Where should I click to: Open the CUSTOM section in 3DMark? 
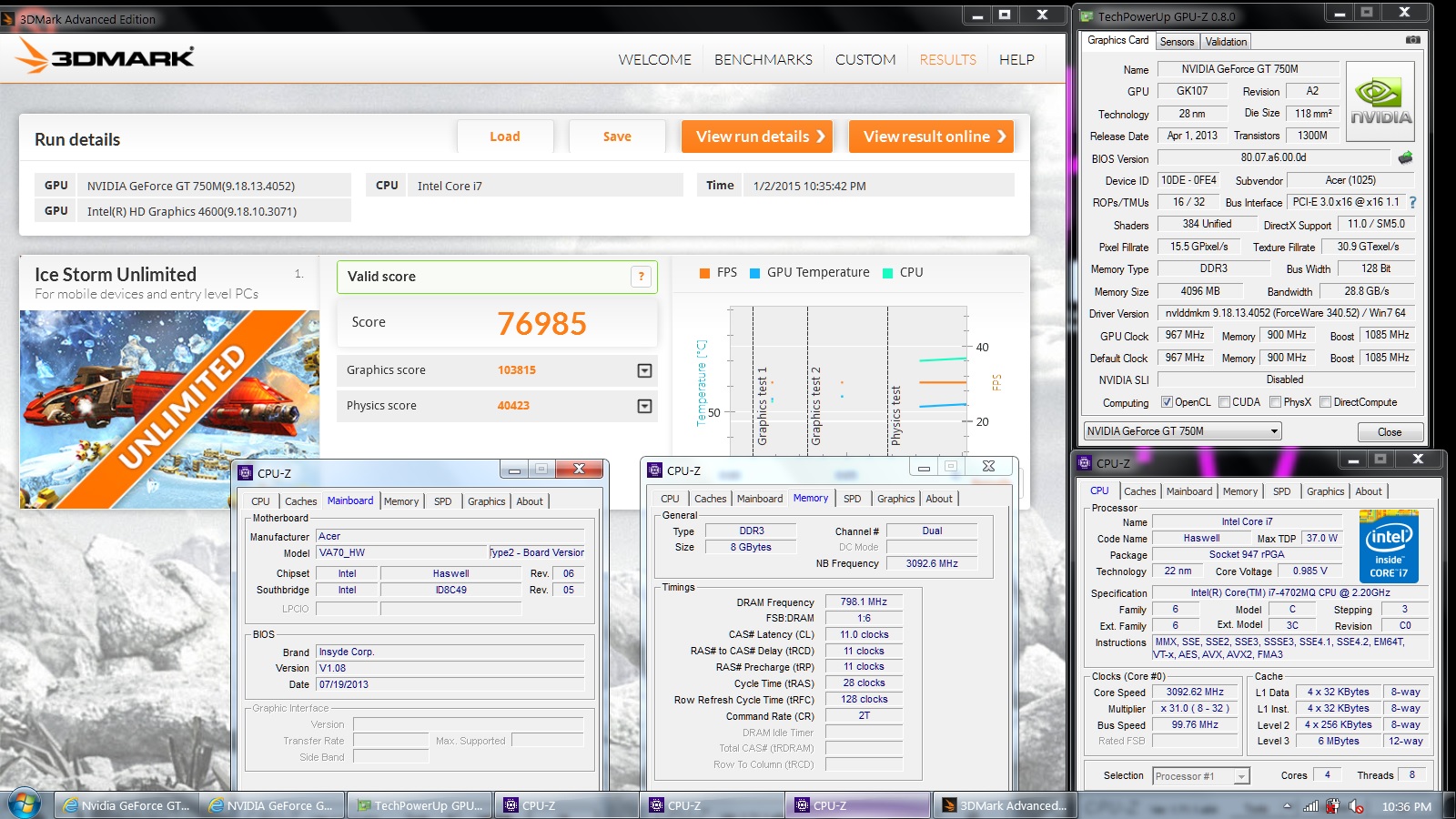coord(865,59)
